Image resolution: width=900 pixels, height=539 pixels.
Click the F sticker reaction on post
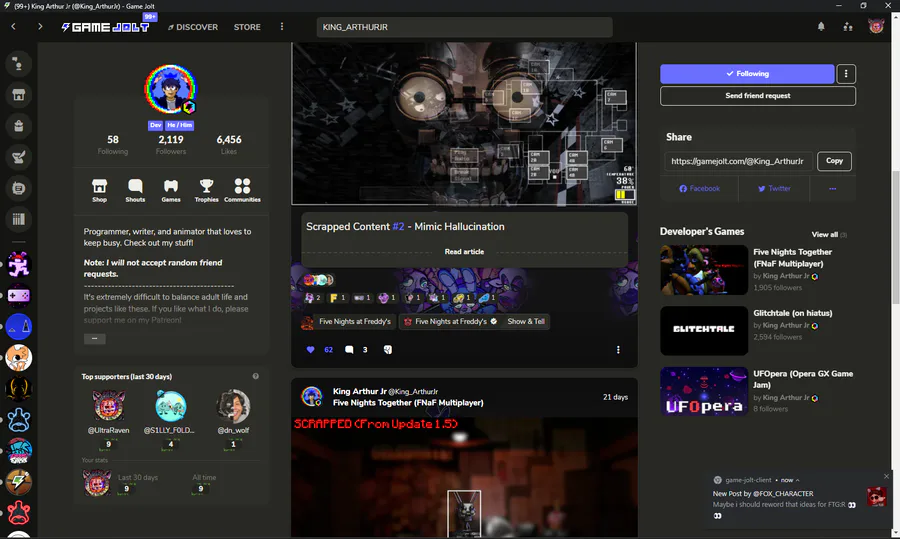338,297
